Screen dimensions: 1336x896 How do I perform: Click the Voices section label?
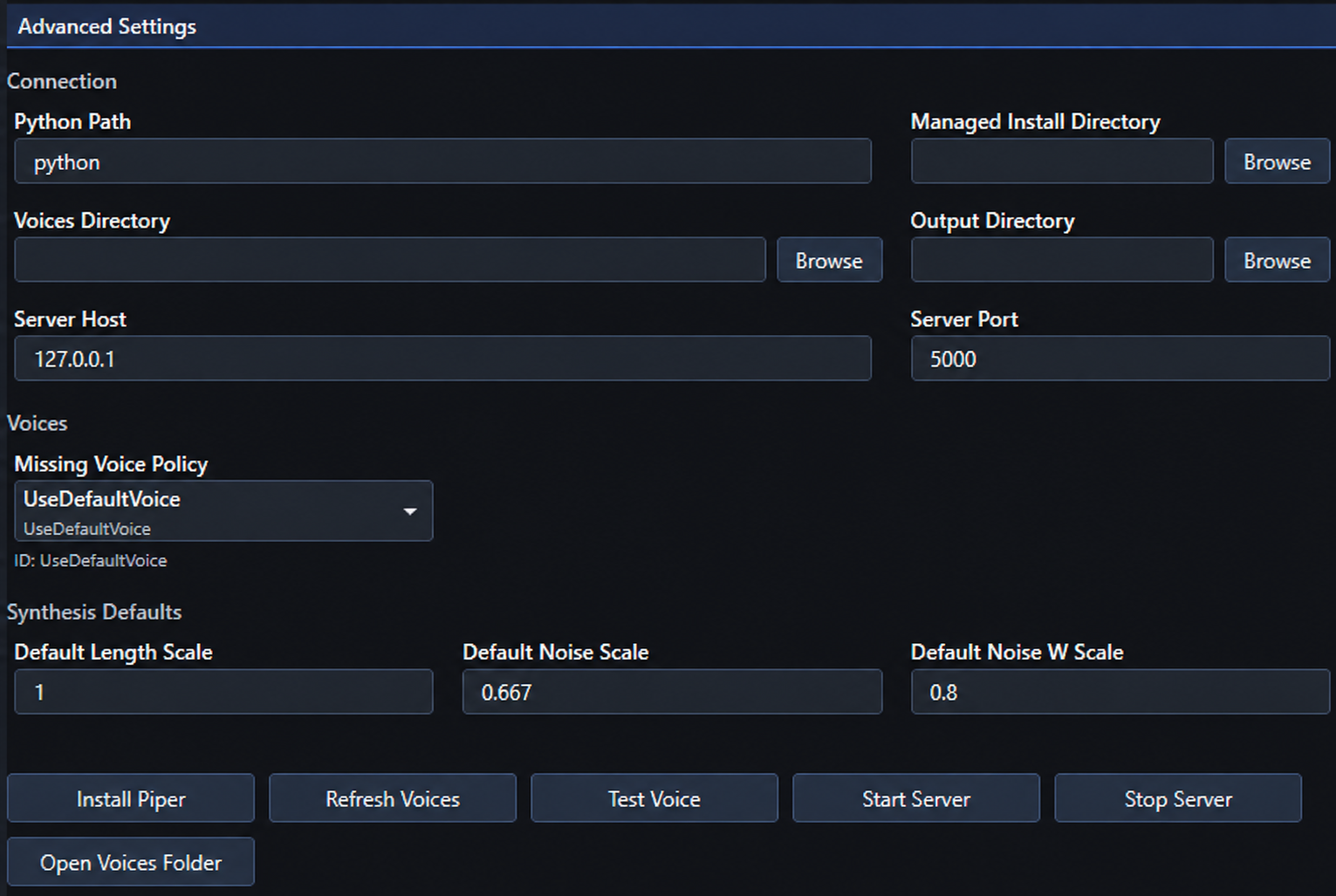point(38,423)
